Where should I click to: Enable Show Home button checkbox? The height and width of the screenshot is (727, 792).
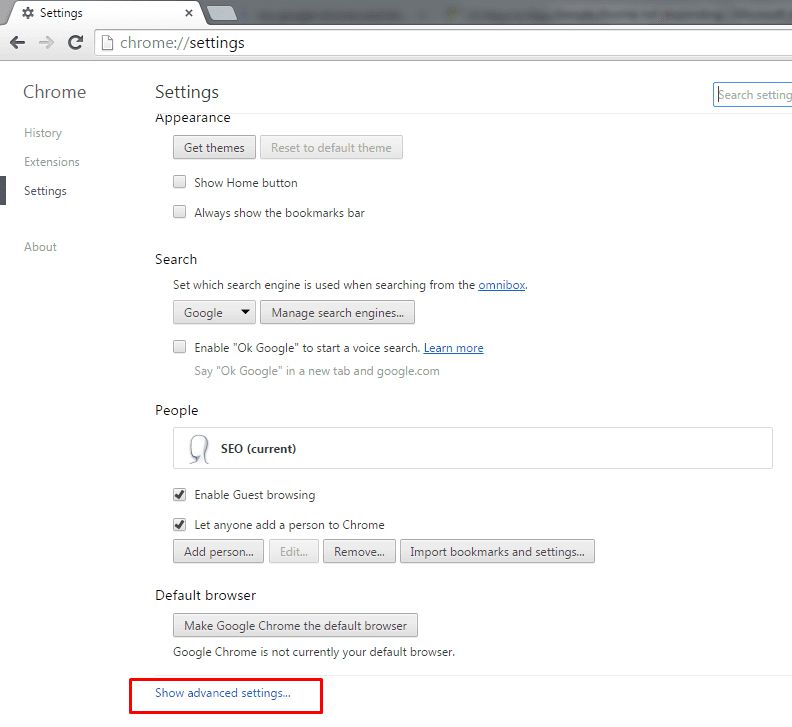[179, 182]
